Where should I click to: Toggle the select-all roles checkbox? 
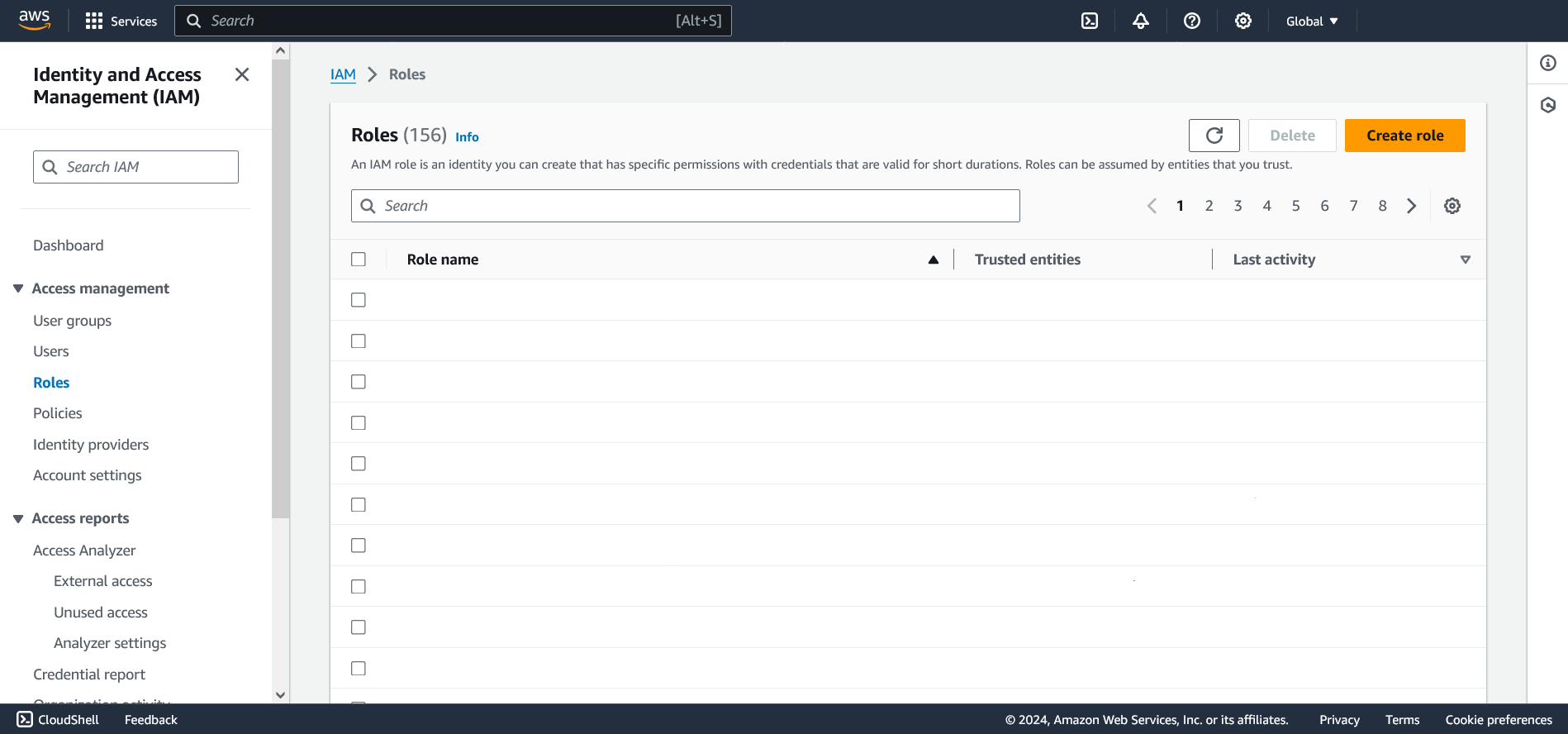click(359, 260)
